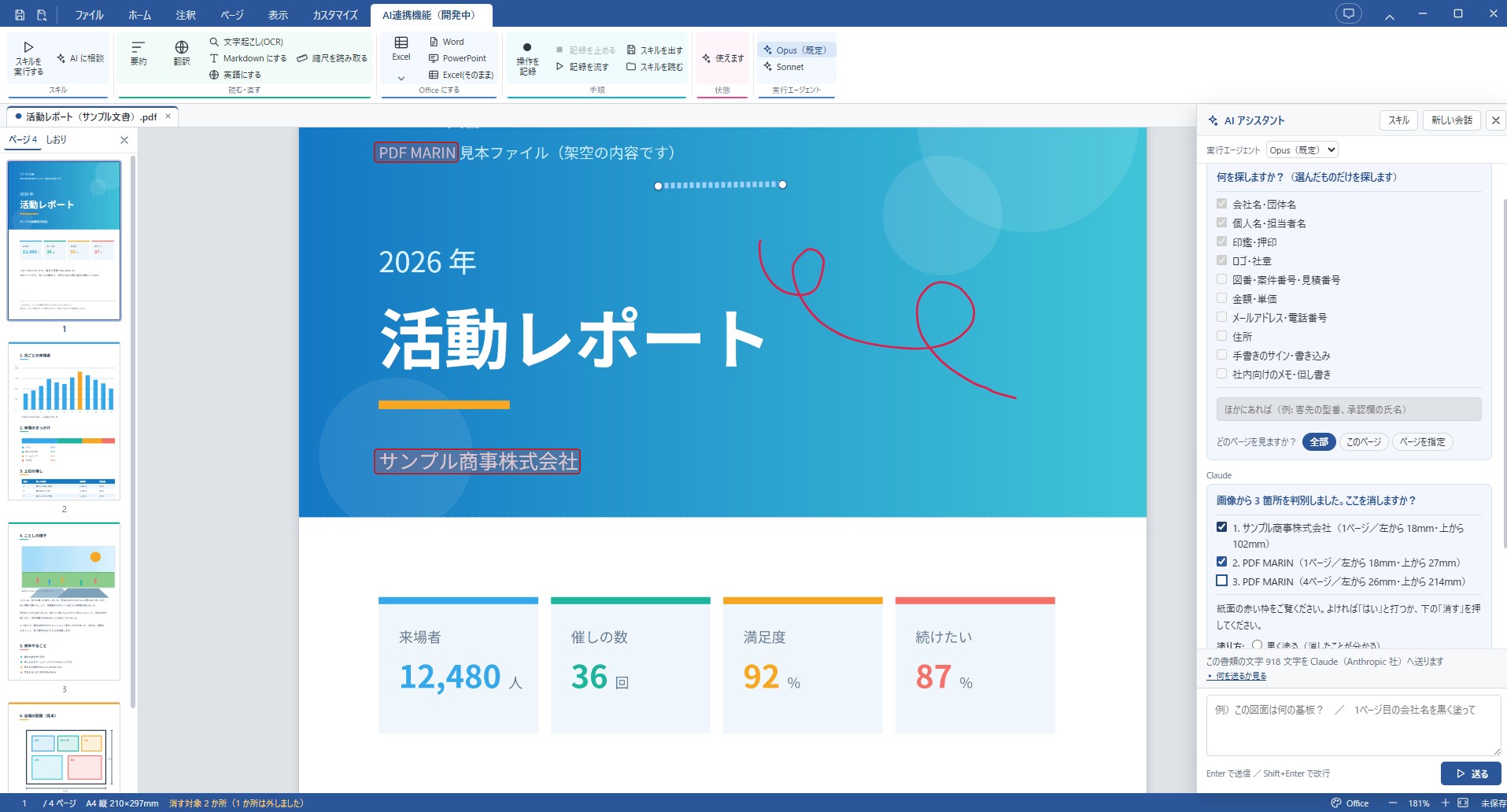The width and height of the screenshot is (1507, 812).
Task: Check 図番・案件番号・見積番号 option
Action: pos(1221,279)
